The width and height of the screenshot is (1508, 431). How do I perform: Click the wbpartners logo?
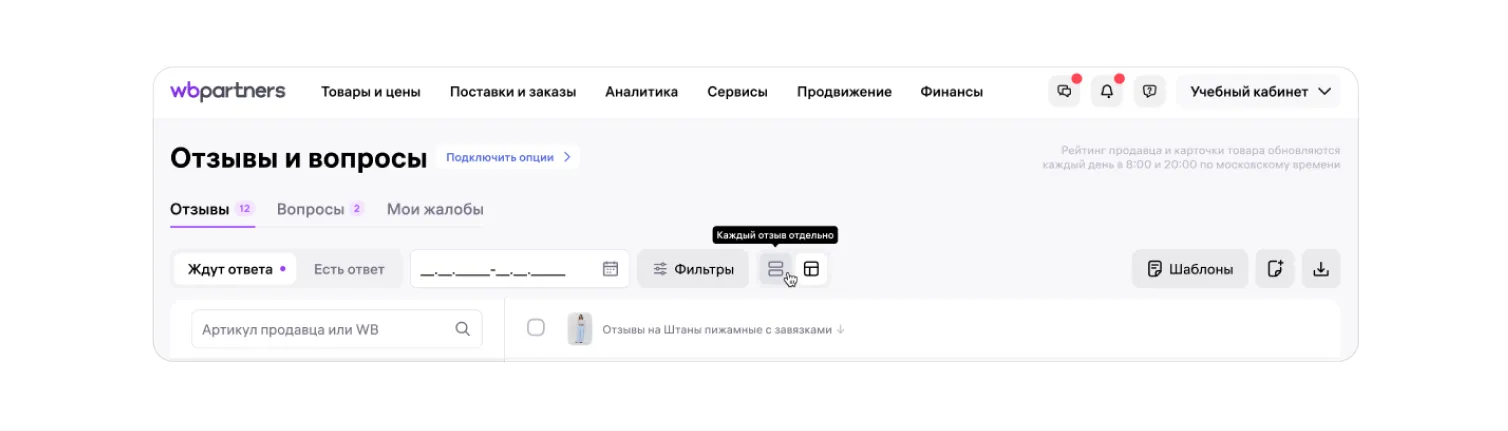click(x=228, y=91)
